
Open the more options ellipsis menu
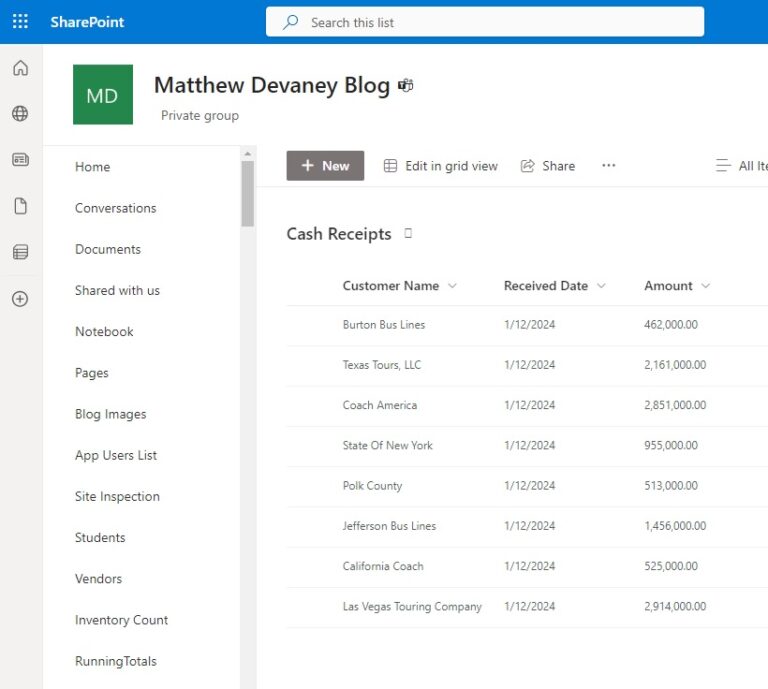[608, 166]
